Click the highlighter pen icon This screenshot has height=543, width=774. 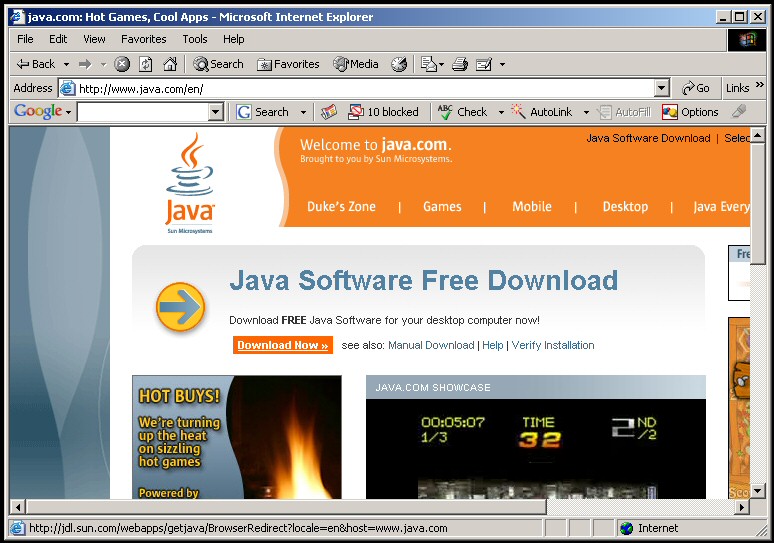click(x=739, y=111)
